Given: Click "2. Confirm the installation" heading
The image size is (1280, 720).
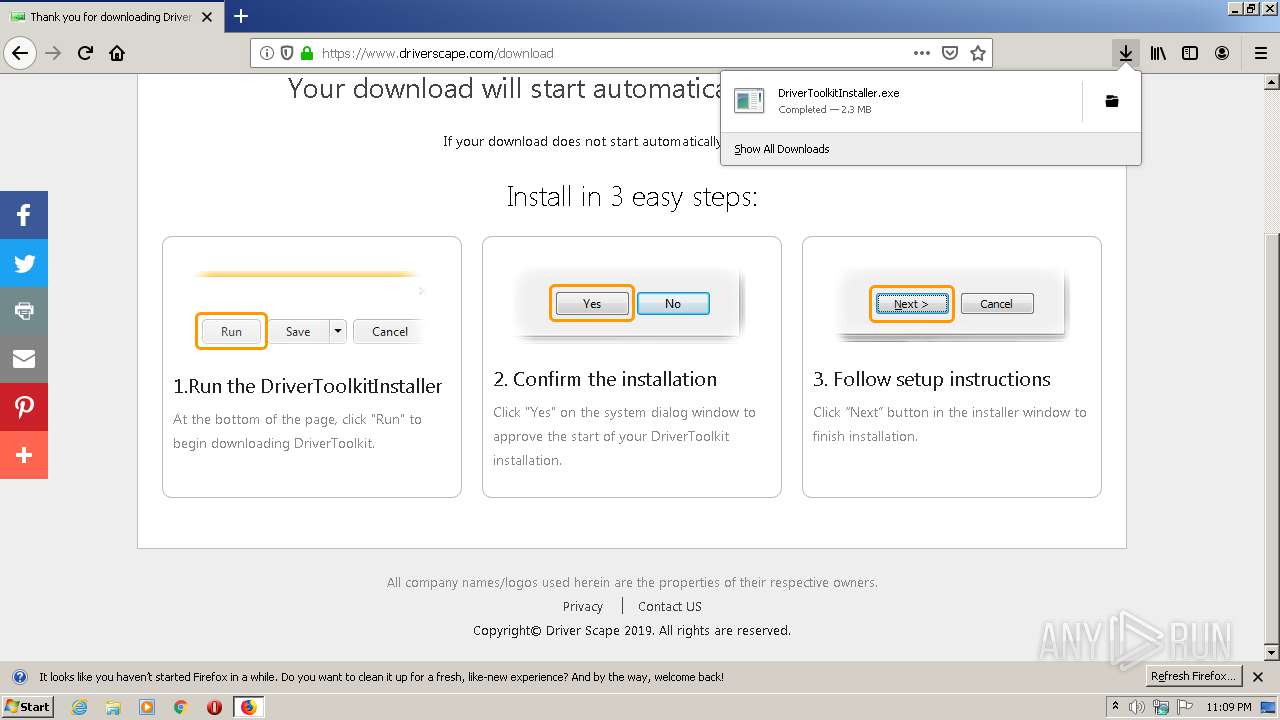Looking at the screenshot, I should click(605, 379).
